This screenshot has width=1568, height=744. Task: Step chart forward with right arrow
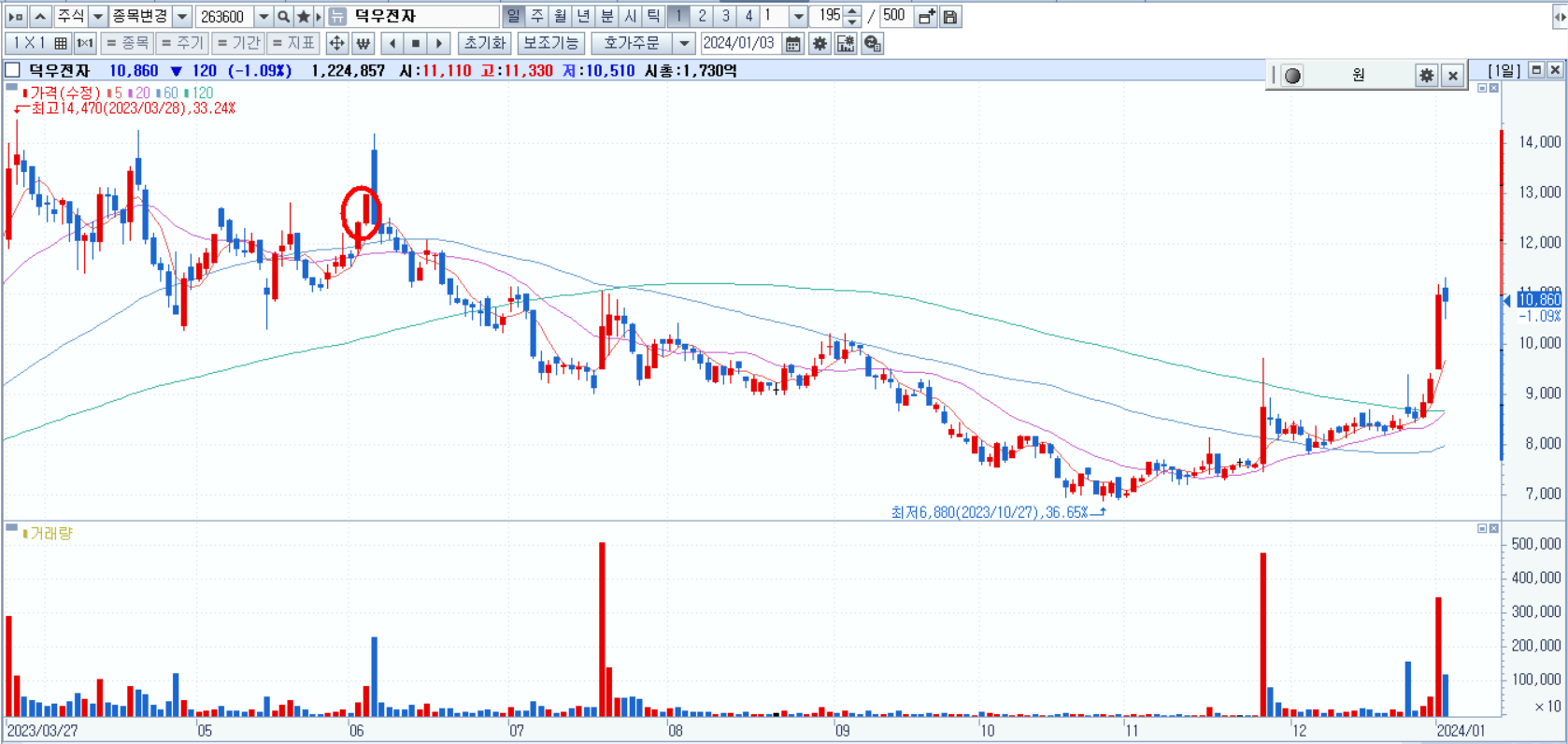point(439,43)
